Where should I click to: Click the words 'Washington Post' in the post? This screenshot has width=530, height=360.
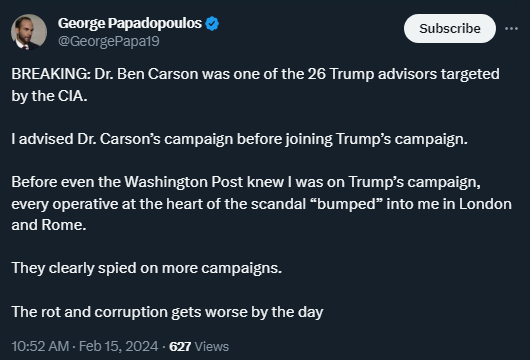tap(184, 182)
